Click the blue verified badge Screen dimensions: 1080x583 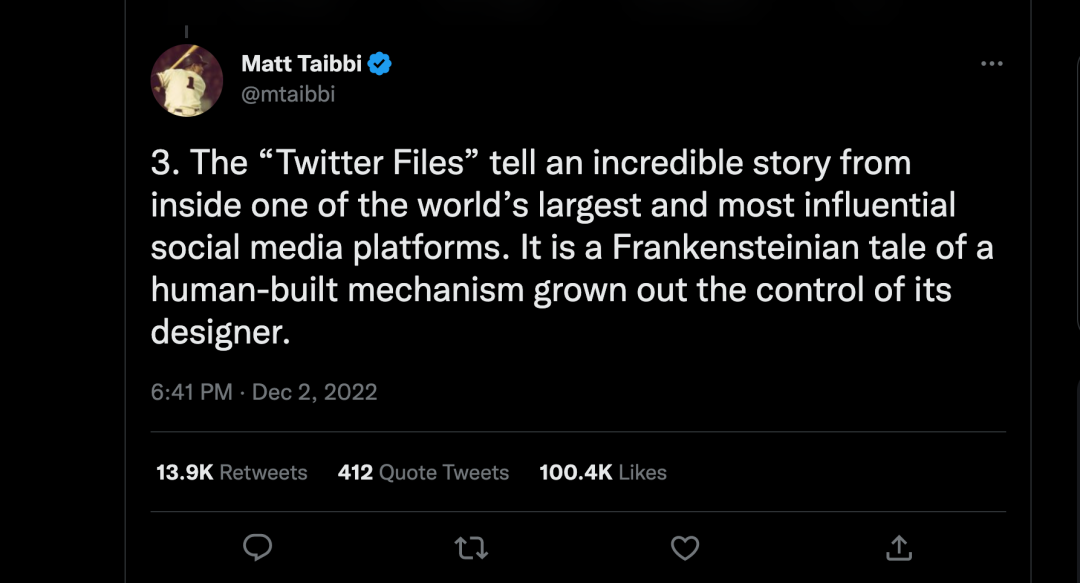pos(380,65)
